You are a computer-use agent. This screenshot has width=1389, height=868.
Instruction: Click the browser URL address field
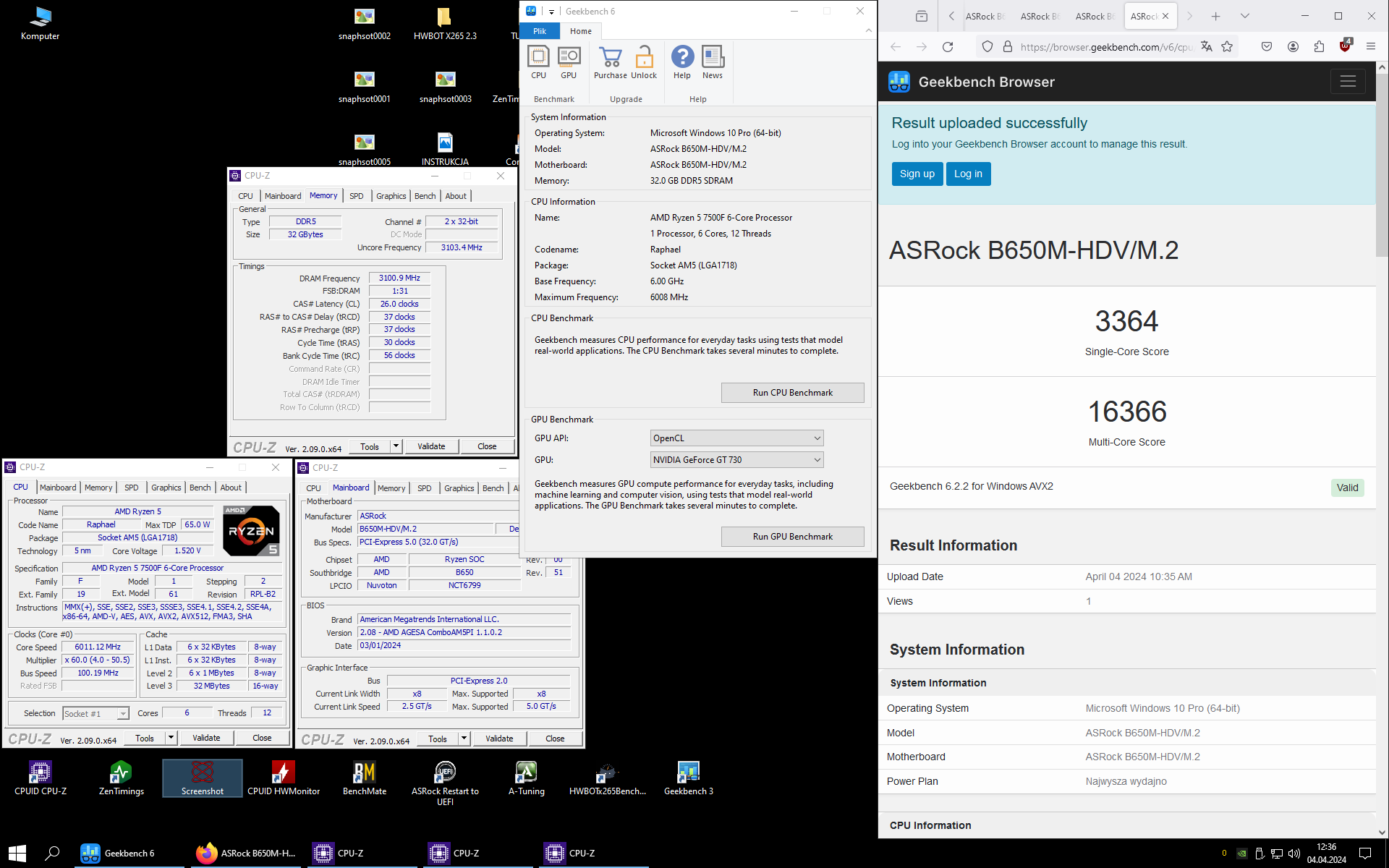(1105, 47)
